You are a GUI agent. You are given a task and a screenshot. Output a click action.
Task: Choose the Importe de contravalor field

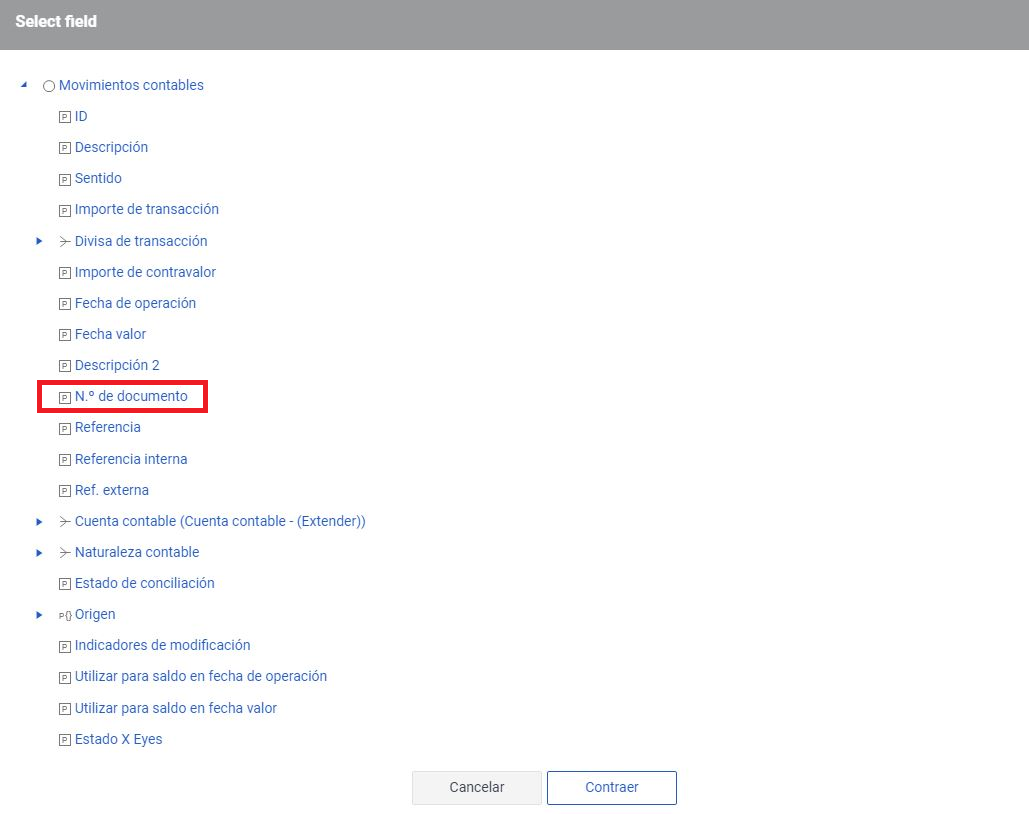pos(145,272)
